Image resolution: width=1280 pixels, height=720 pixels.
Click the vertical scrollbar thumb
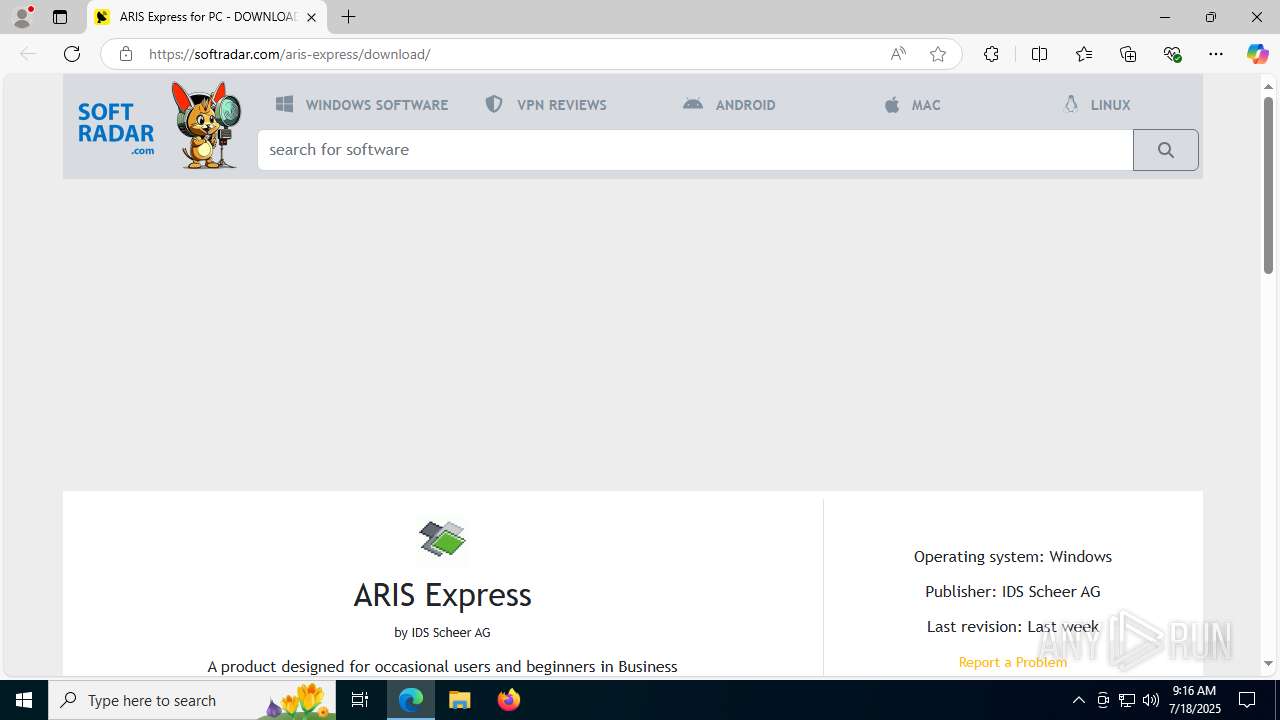point(1268,184)
